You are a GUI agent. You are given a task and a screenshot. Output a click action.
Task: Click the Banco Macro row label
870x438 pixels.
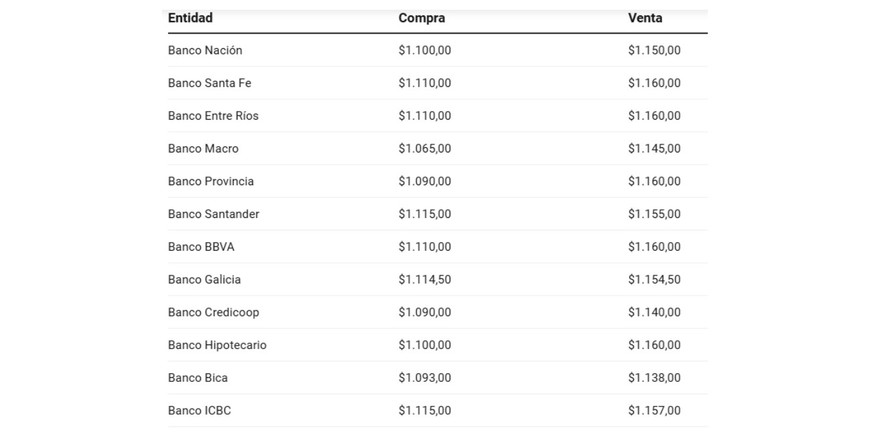pos(203,149)
